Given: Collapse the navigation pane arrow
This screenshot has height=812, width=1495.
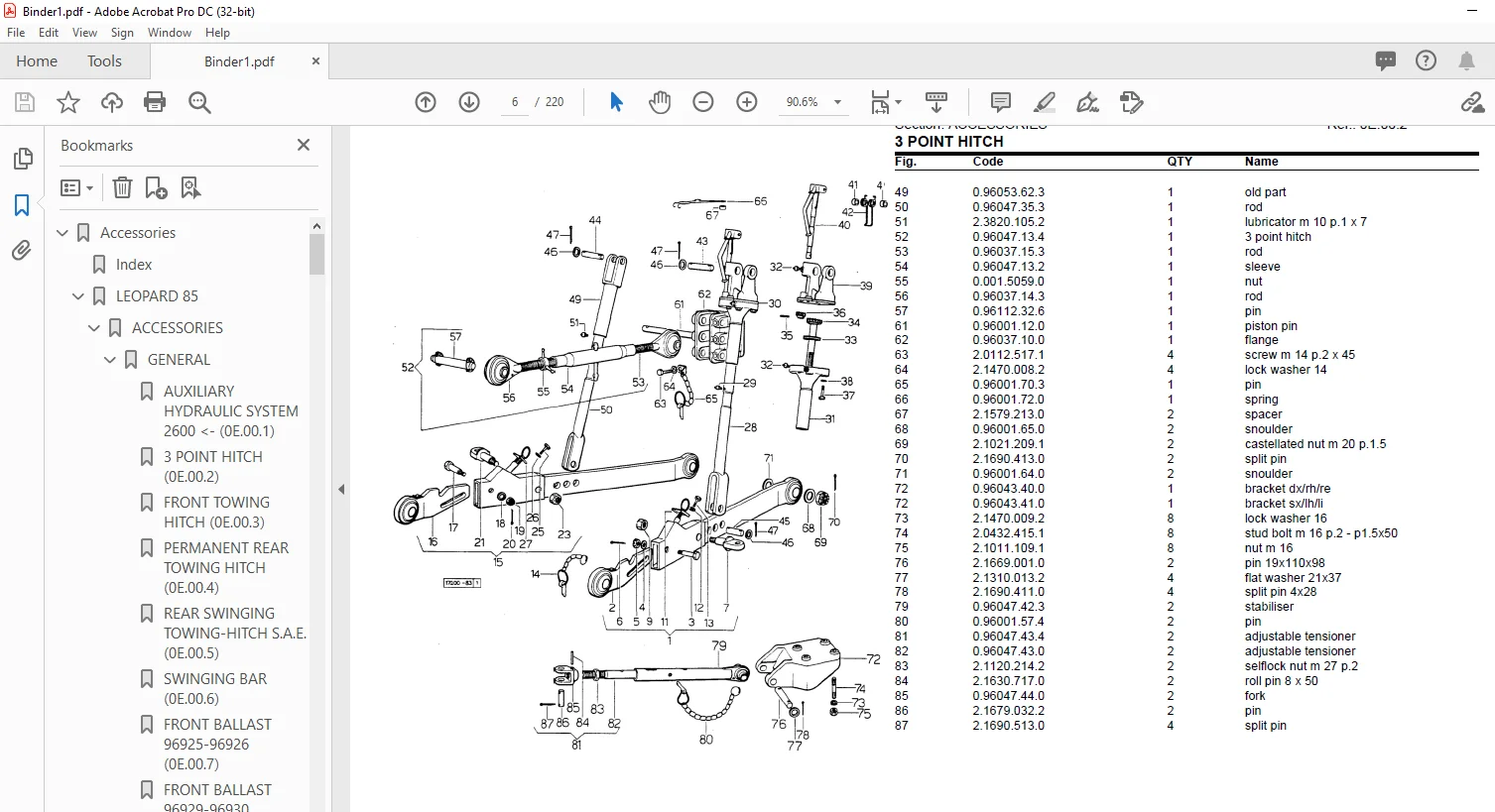Looking at the screenshot, I should click(341, 489).
